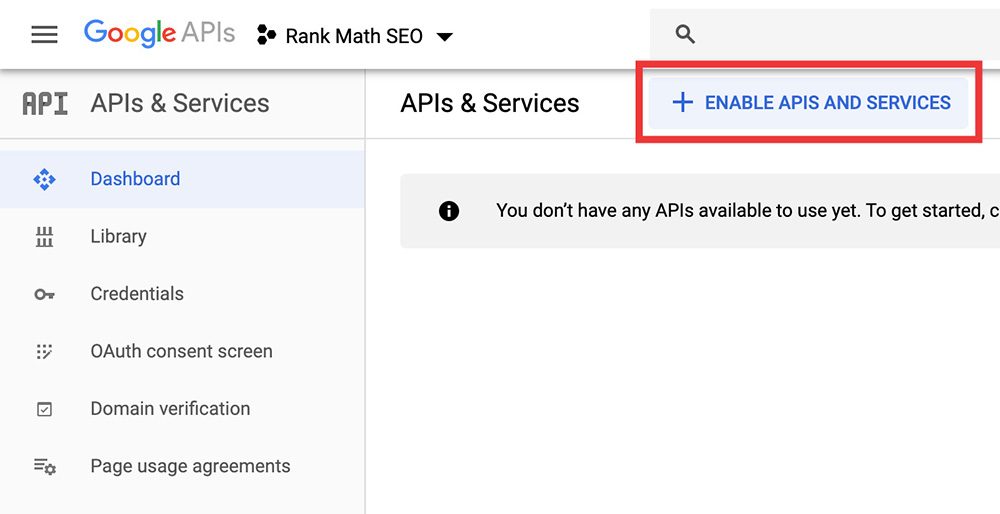Open the Page usage agreements link
This screenshot has width=1000, height=514.
[x=190, y=467]
